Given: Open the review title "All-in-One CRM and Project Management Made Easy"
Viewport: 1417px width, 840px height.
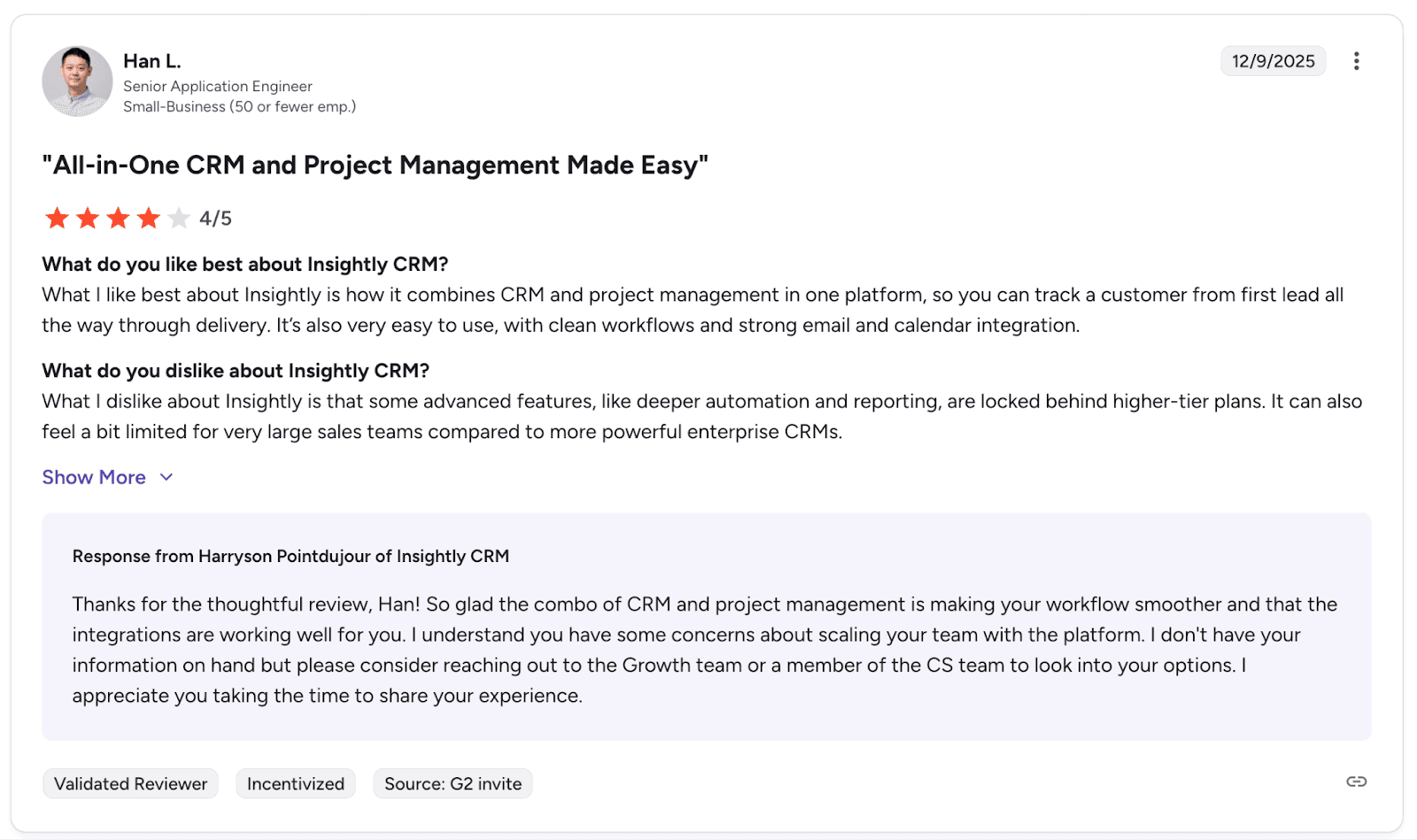Looking at the screenshot, I should (375, 166).
